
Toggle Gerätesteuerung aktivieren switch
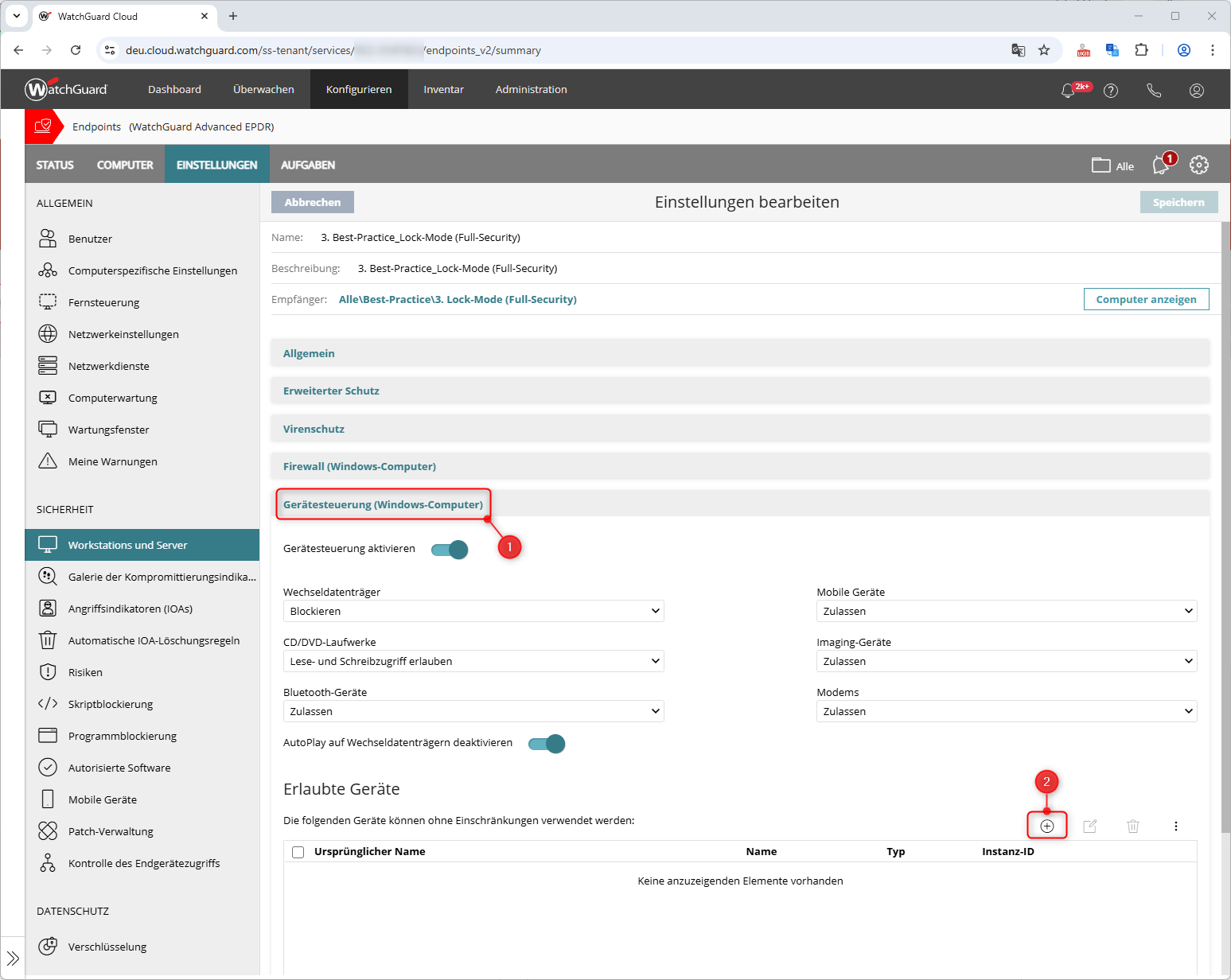click(450, 550)
